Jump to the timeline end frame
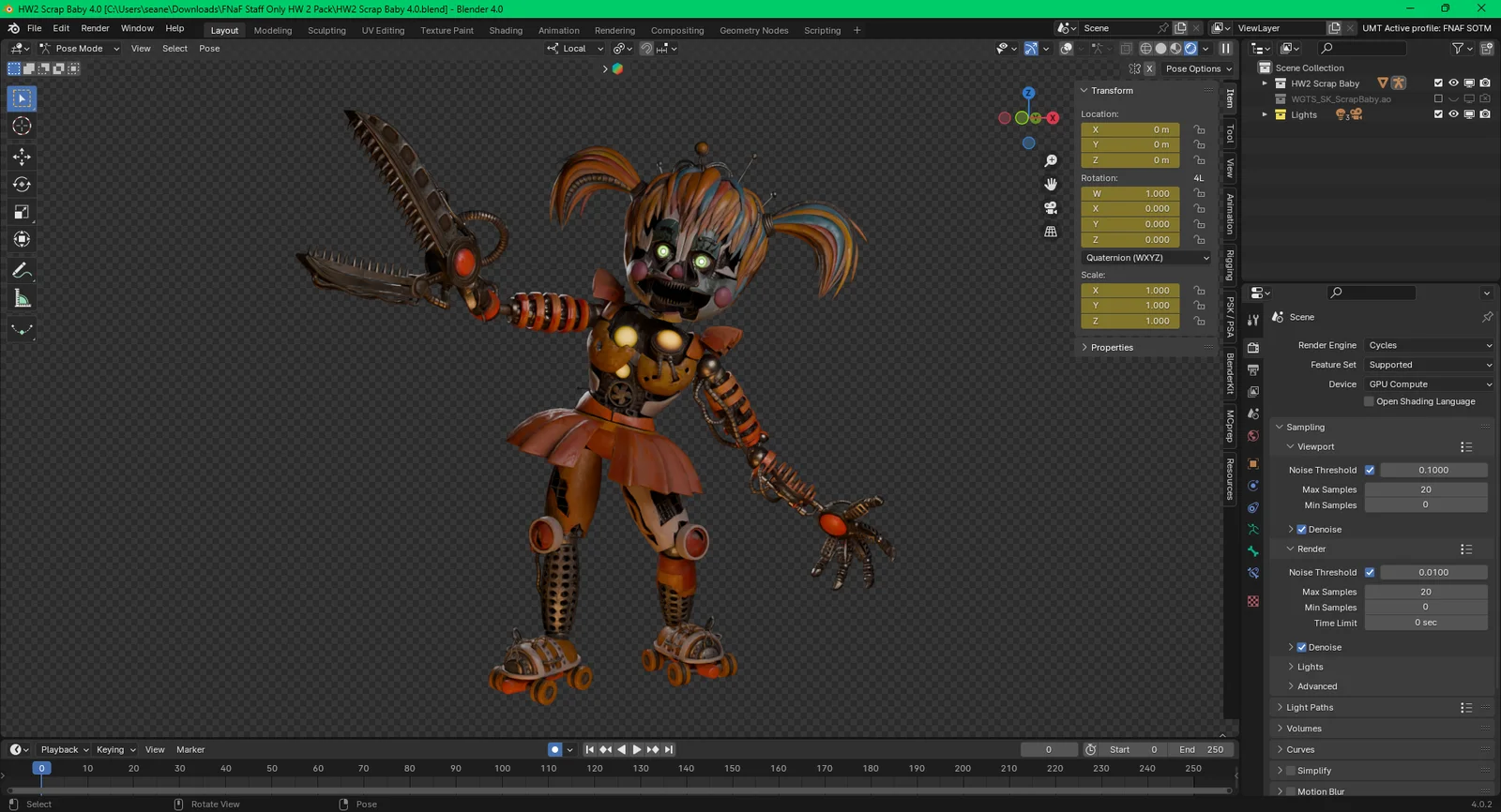Image resolution: width=1501 pixels, height=812 pixels. (669, 749)
